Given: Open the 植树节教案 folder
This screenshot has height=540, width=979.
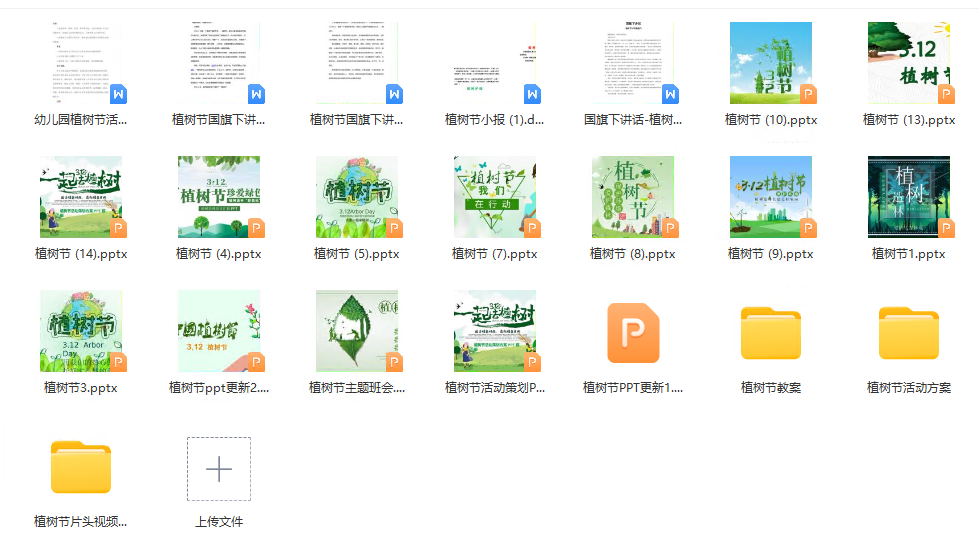Looking at the screenshot, I should pyautogui.click(x=770, y=334).
